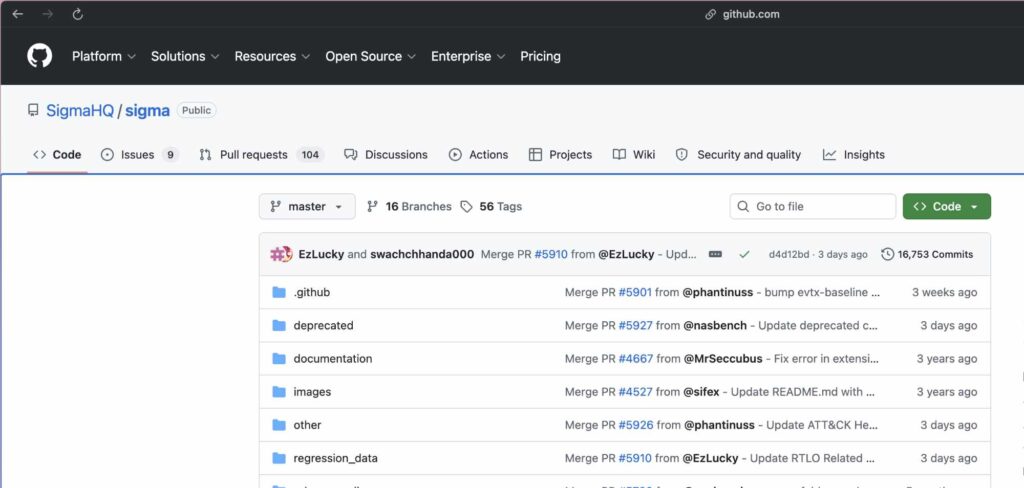Open the regression_data folder
This screenshot has width=1024, height=488.
335,458
